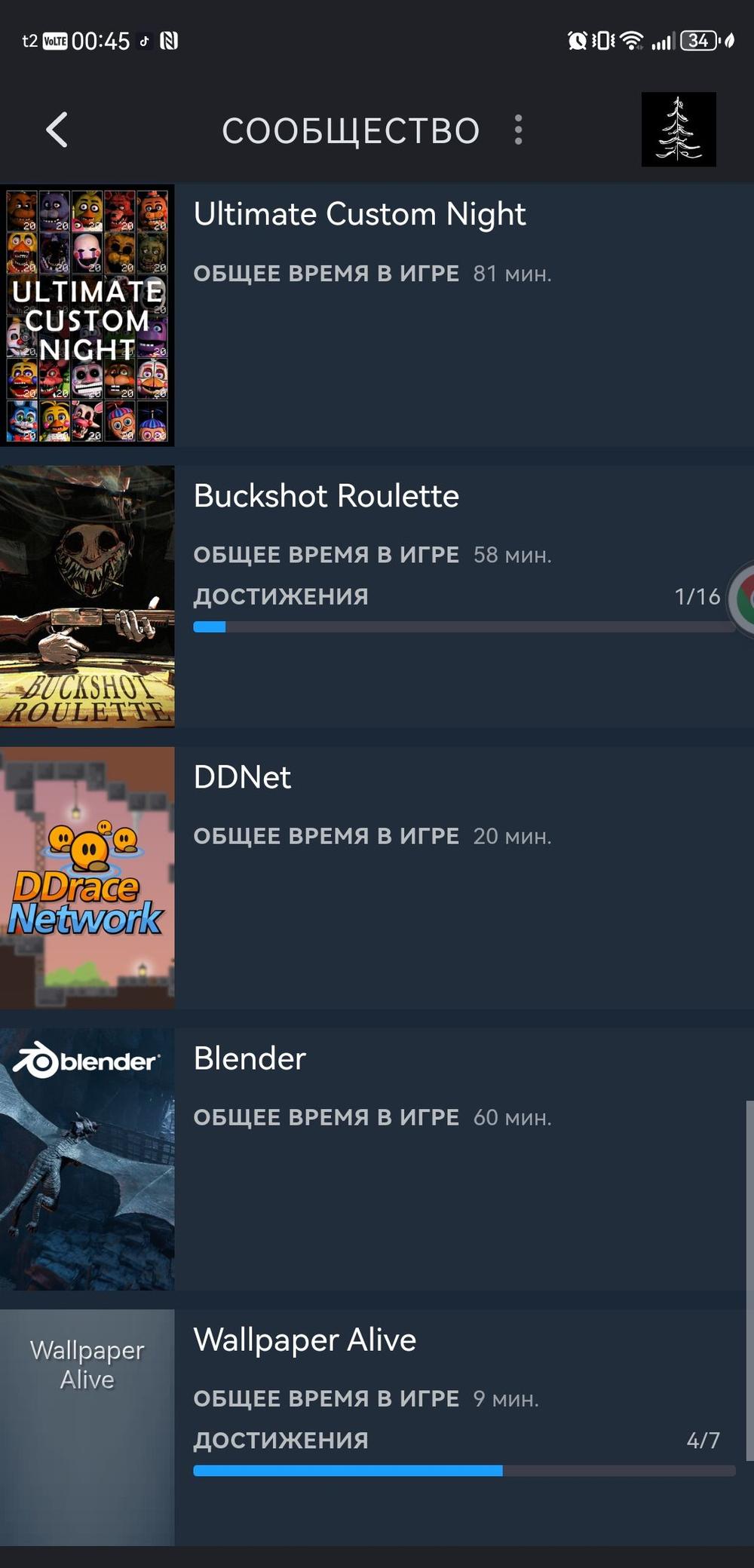Screen dimensions: 754x1568
Task: Tap the back arrow icon
Action: (x=57, y=130)
